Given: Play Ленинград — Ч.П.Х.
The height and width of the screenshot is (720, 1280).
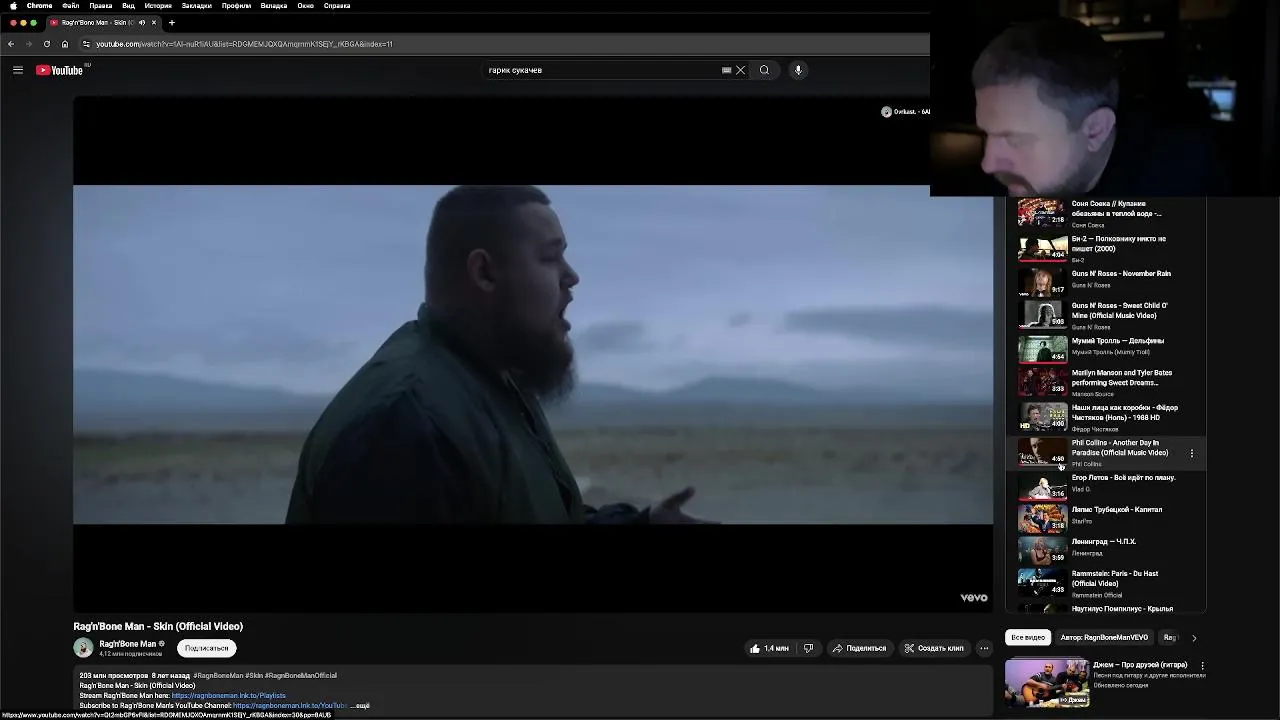Looking at the screenshot, I should (1105, 549).
